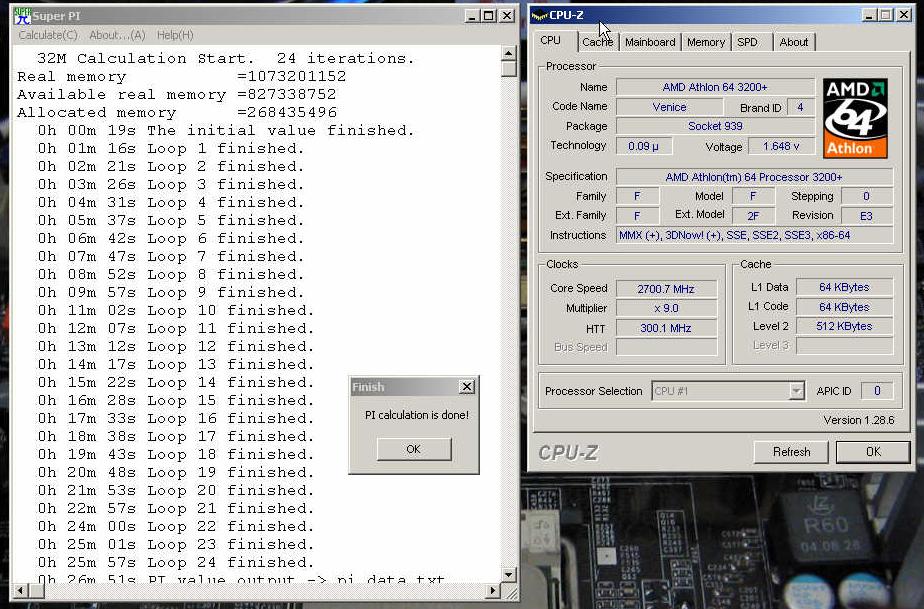Click the Ext. Model value '2F'

click(x=753, y=216)
